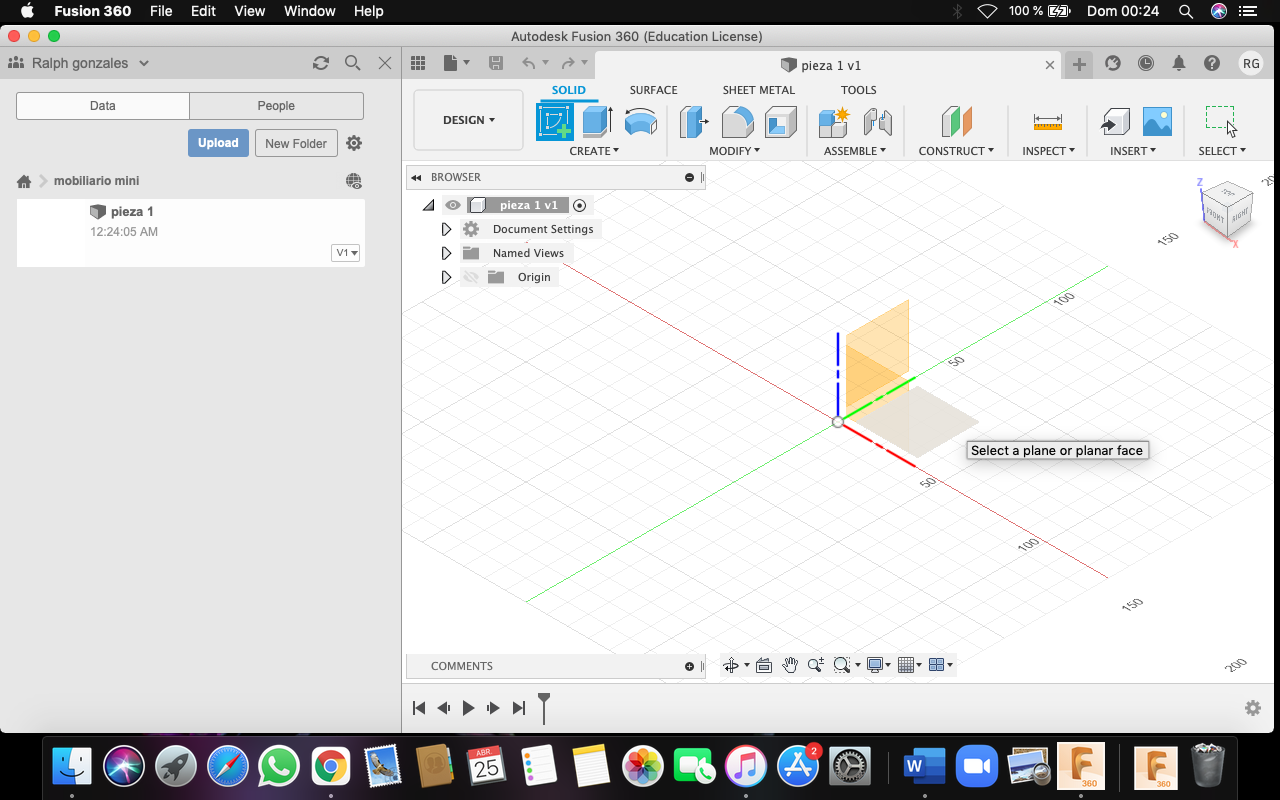Viewport: 1280px width, 800px height.
Task: Click the Save icon
Action: 495,63
